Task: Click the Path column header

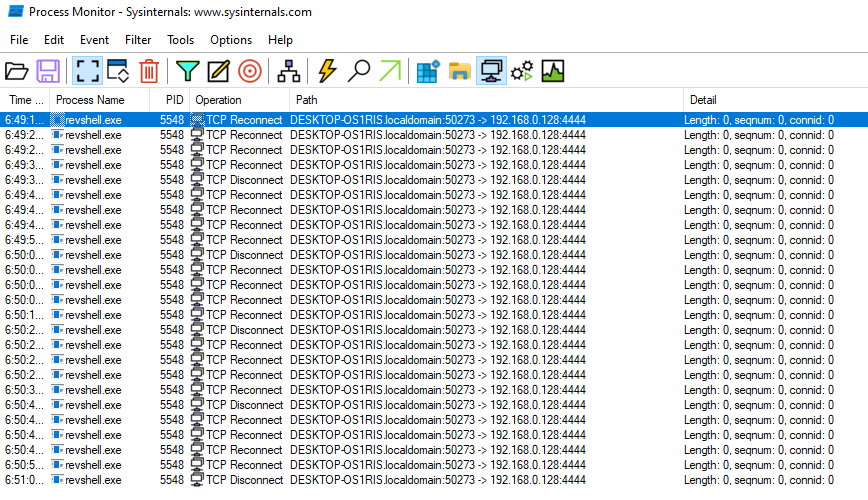Action: (487, 100)
